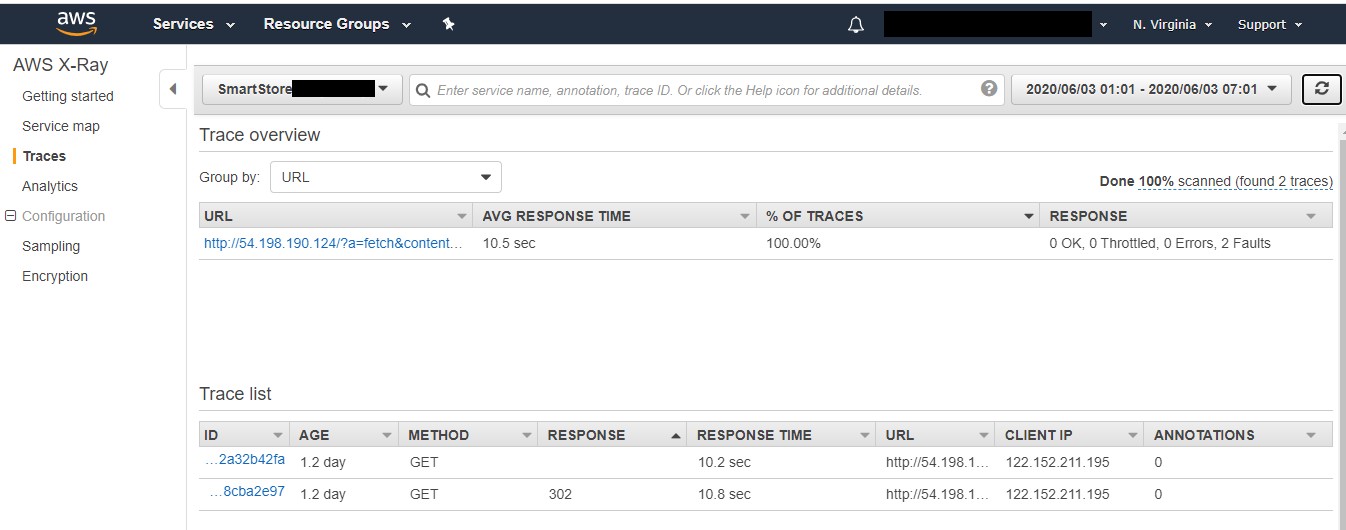Open the 54.198.190.124 URL group link
Screen dimensions: 1346x530
pos(334,243)
